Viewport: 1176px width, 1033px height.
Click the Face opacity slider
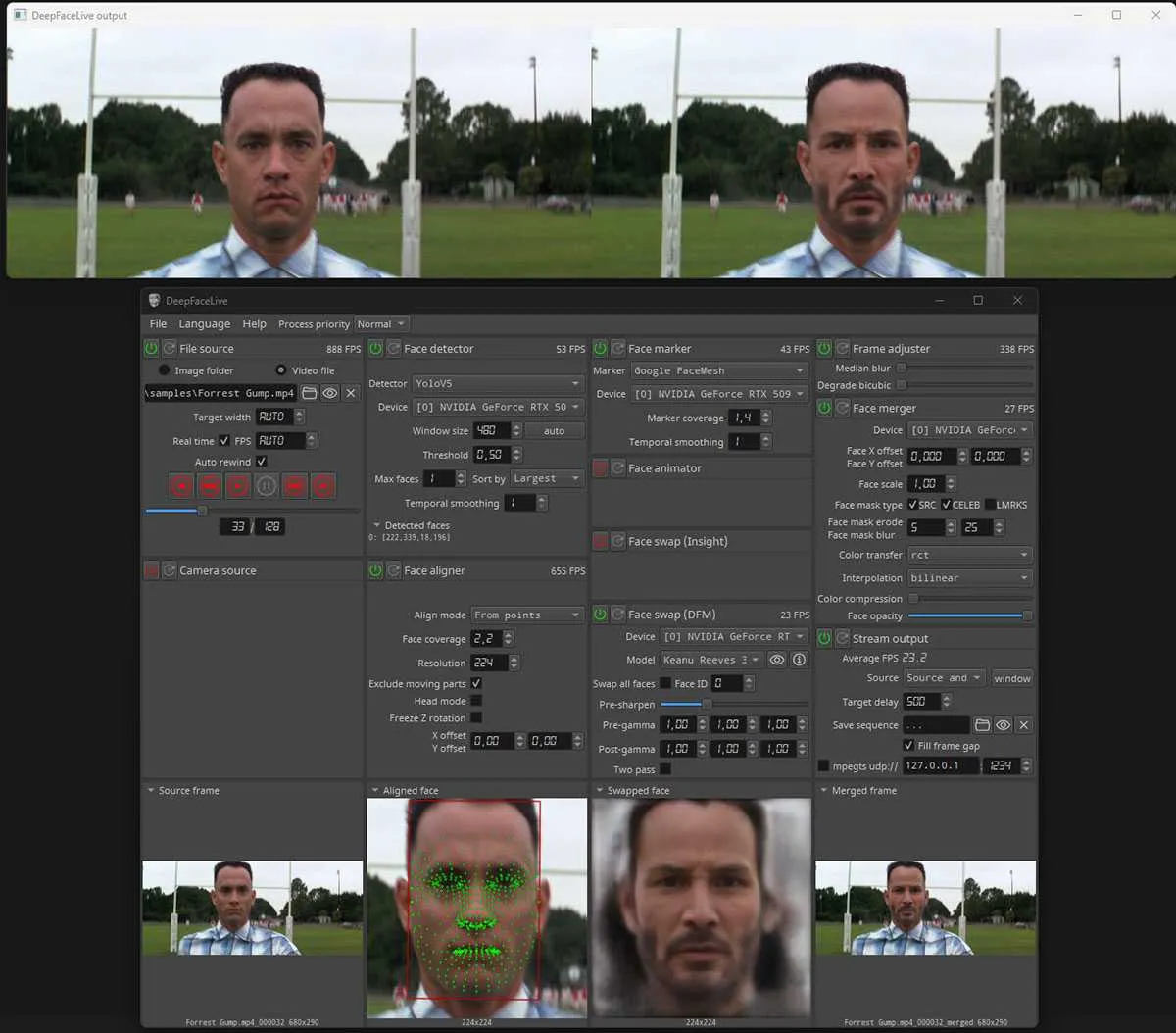click(968, 615)
